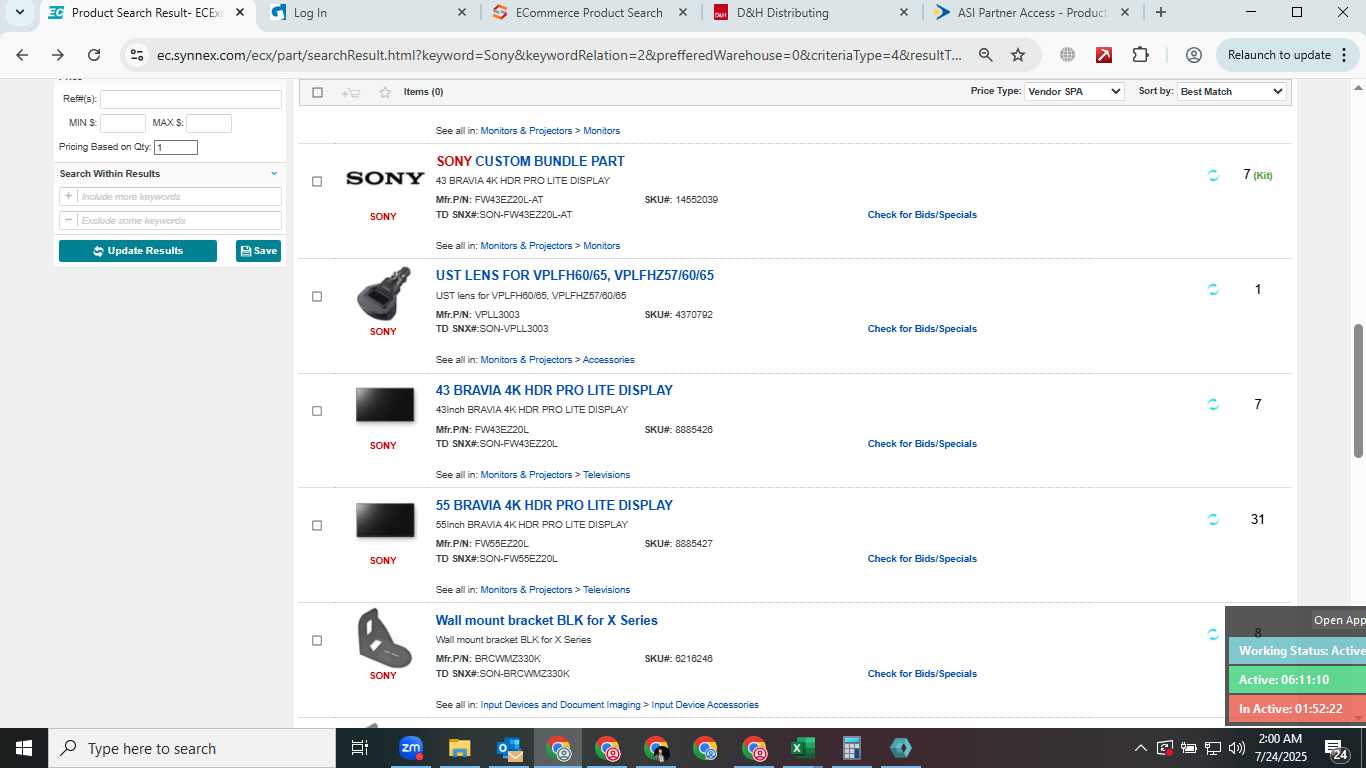Open Input Devices and Document Imaging link
Viewport: 1366px width, 768px height.
click(x=560, y=705)
